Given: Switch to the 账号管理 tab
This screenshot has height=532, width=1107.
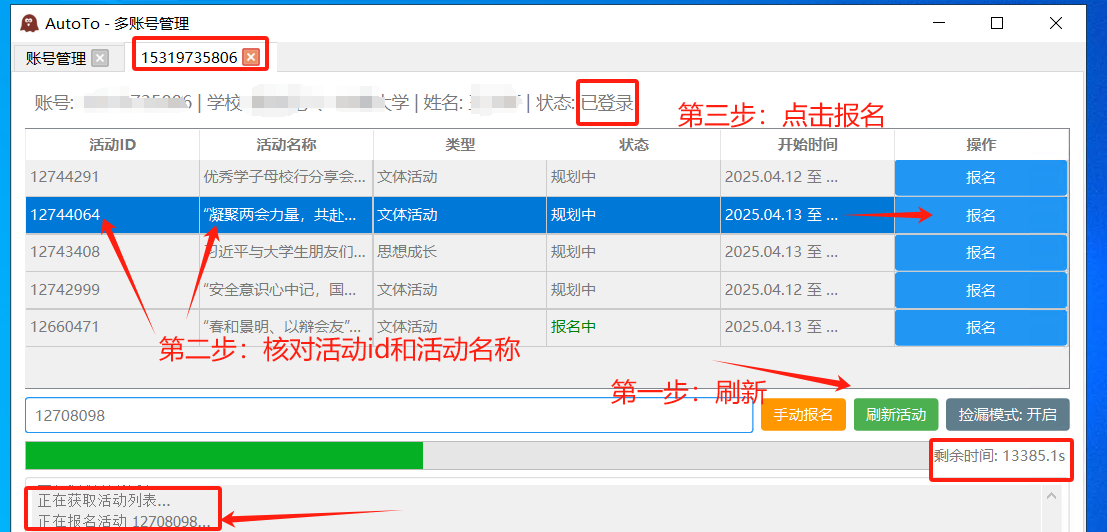Looking at the screenshot, I should click(x=56, y=58).
